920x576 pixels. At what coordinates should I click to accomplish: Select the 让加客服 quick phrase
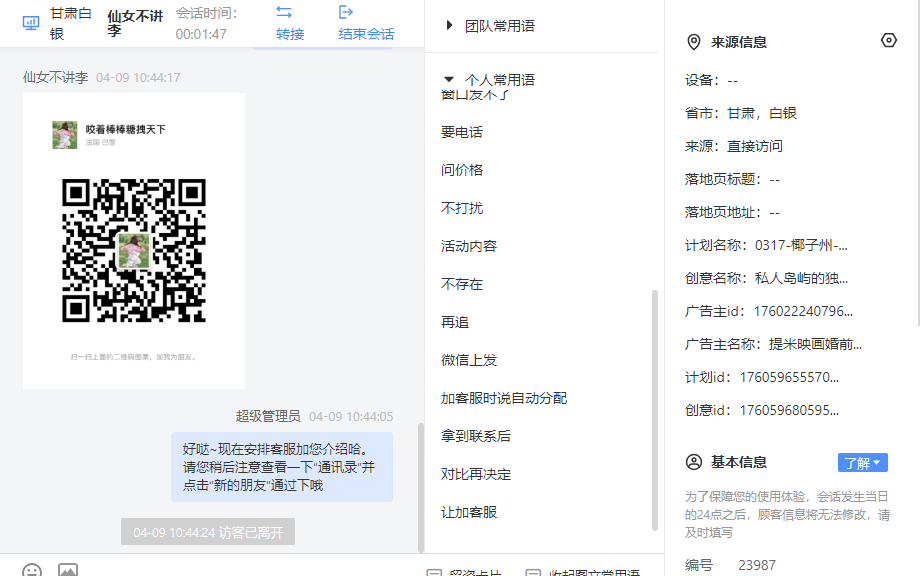click(469, 513)
